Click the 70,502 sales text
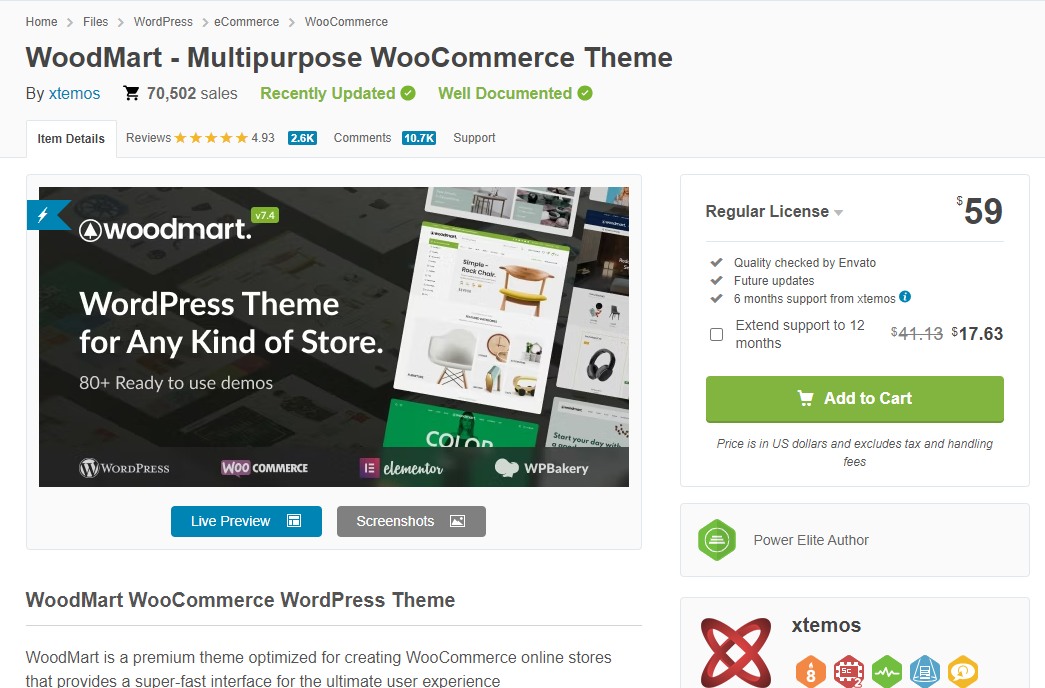The height and width of the screenshot is (688, 1045). click(x=192, y=93)
